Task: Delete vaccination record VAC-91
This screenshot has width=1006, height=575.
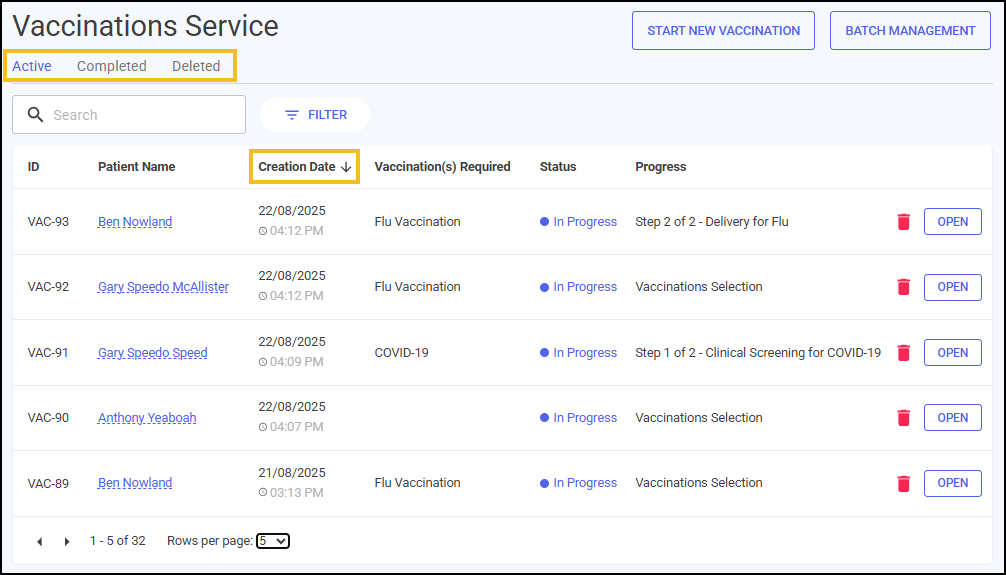Action: 903,352
